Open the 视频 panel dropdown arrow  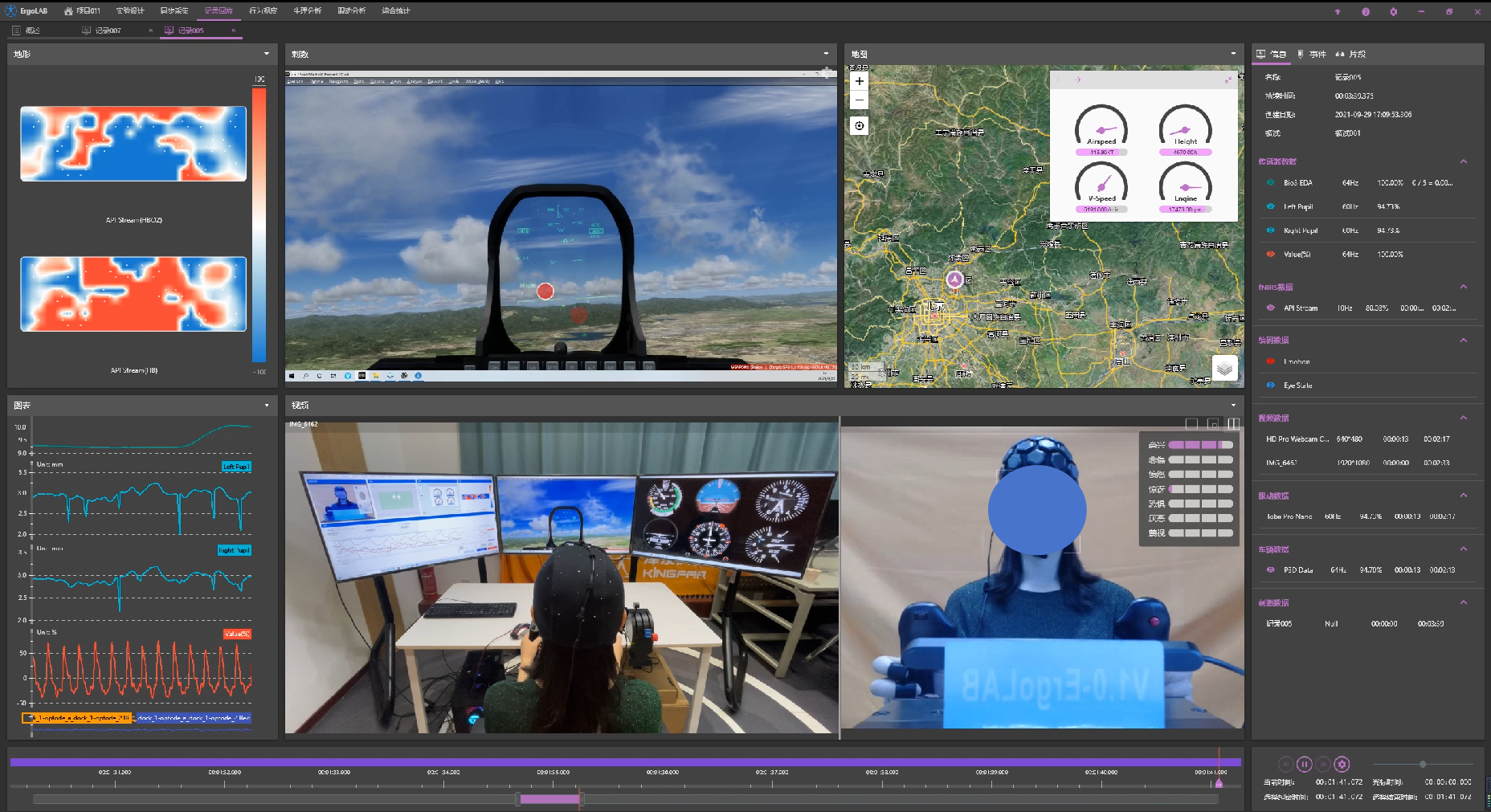[x=1233, y=406]
